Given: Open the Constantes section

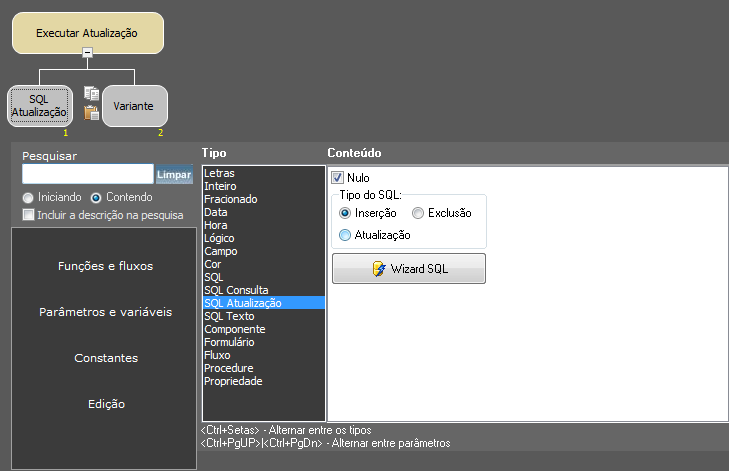Looking at the screenshot, I should (x=105, y=358).
